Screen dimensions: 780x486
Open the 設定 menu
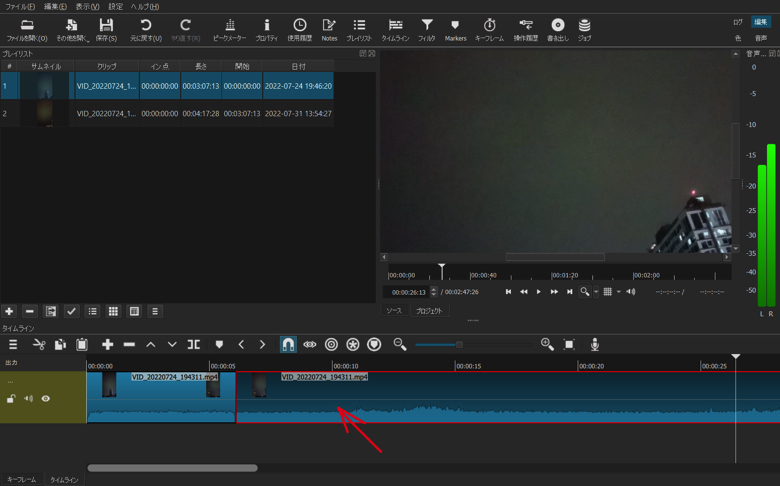pyautogui.click(x=115, y=6)
